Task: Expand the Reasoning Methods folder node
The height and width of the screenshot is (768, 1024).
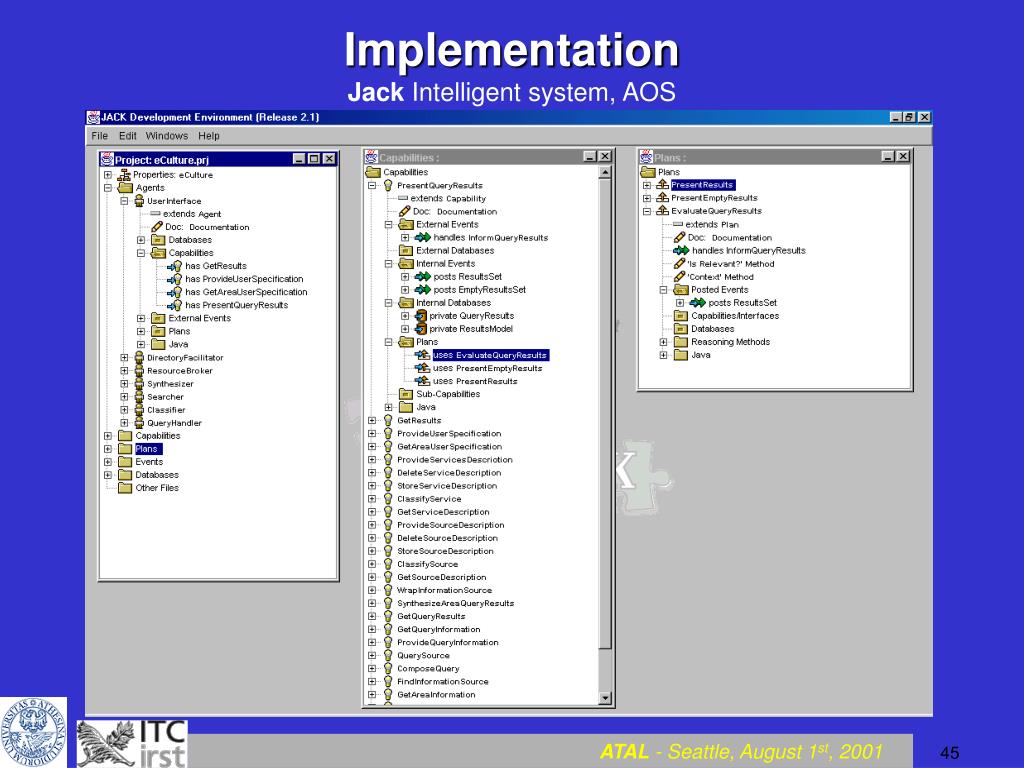Action: pos(664,342)
